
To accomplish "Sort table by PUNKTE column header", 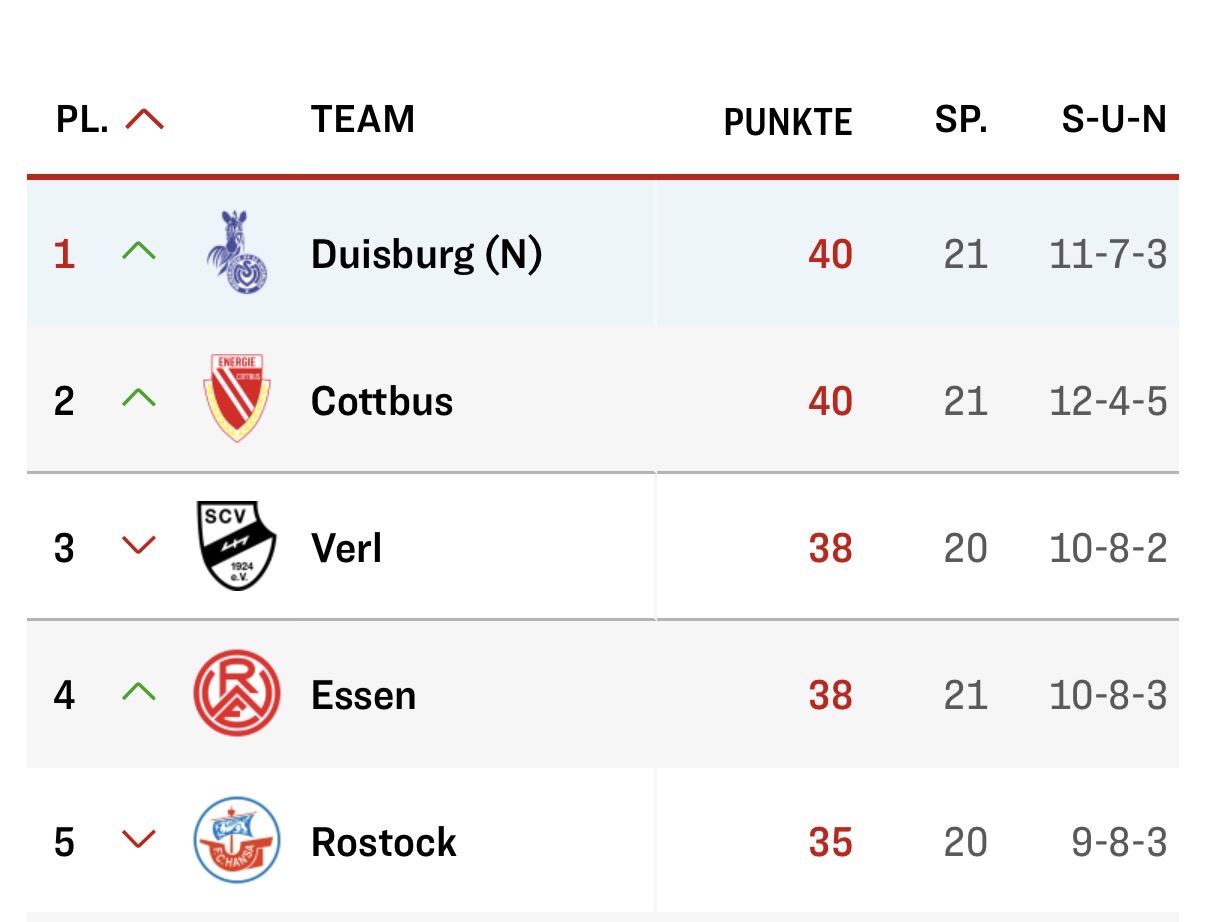I will [x=787, y=122].
